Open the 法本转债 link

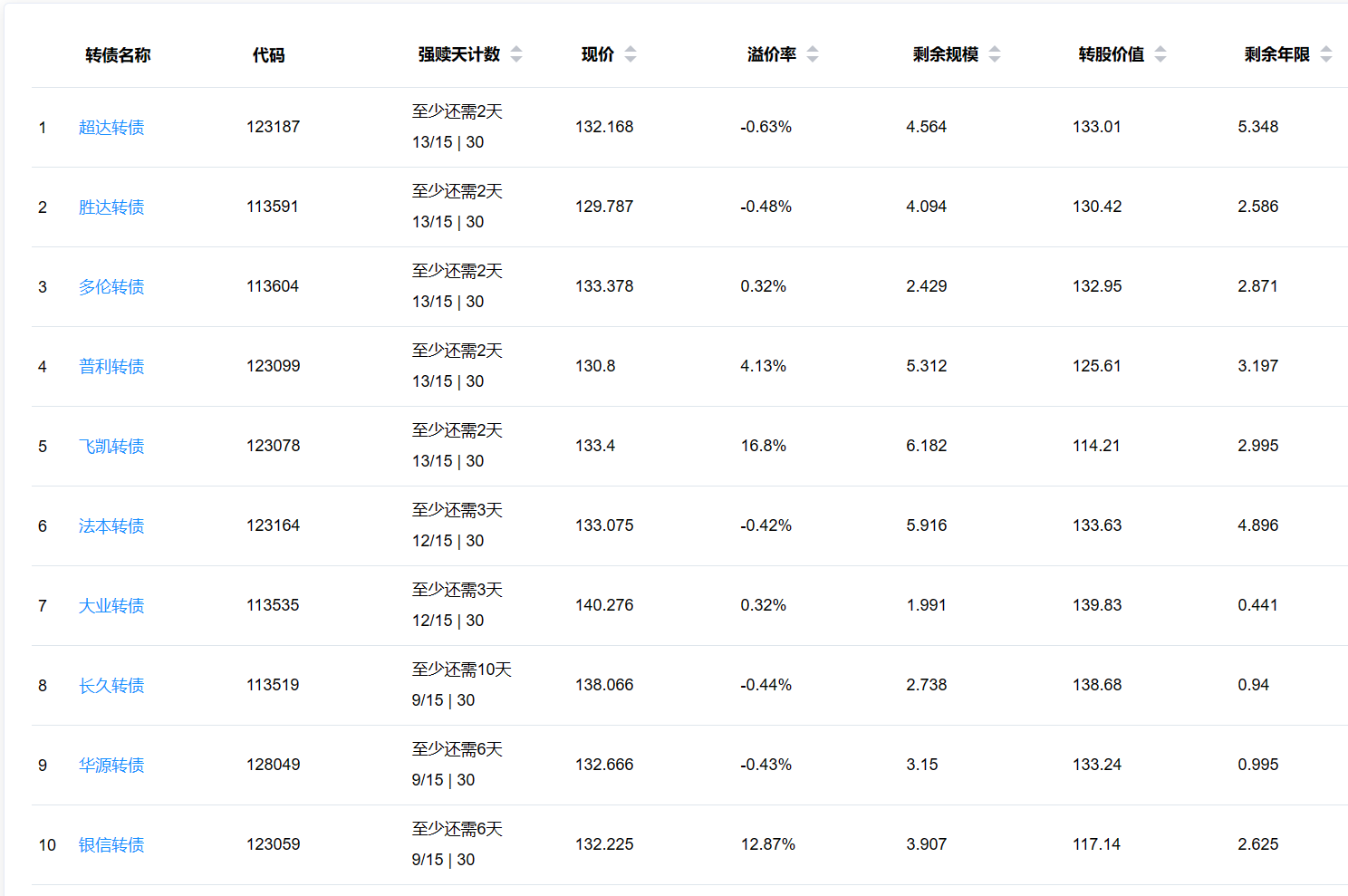click(111, 526)
